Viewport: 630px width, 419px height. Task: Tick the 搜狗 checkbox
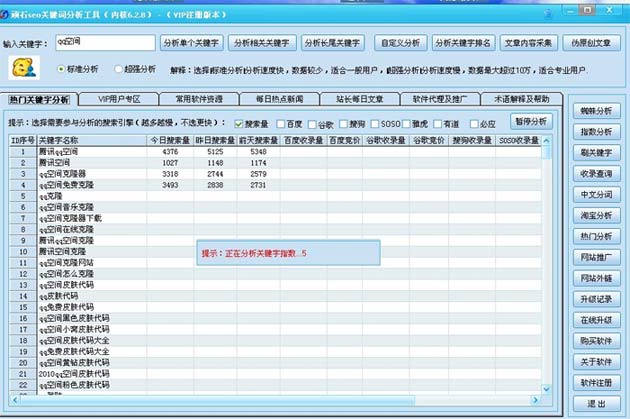(x=344, y=124)
